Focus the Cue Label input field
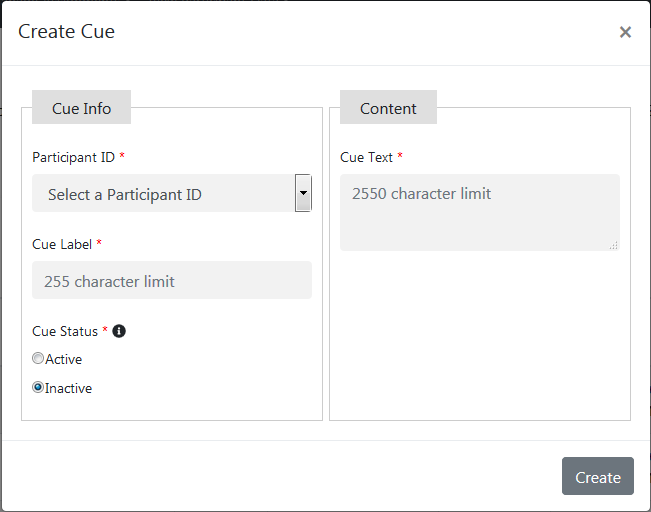651x512 pixels. 172,281
